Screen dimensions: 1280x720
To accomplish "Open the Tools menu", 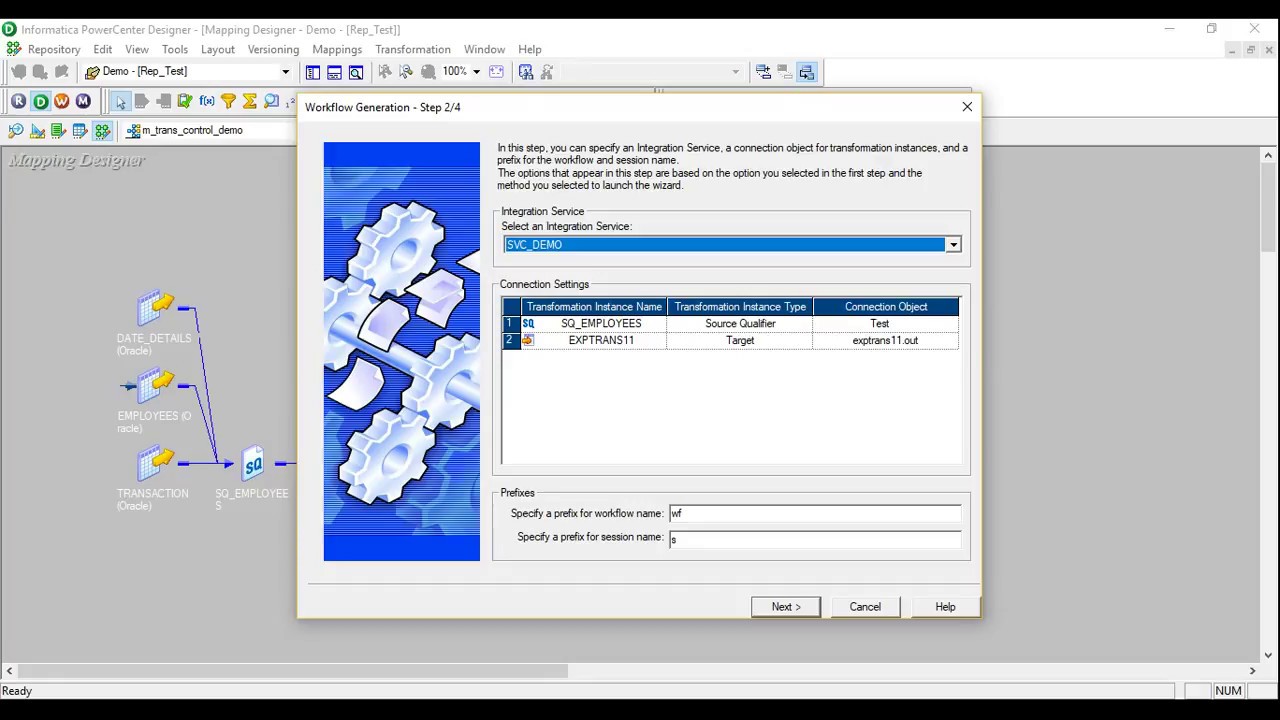I will [x=175, y=49].
